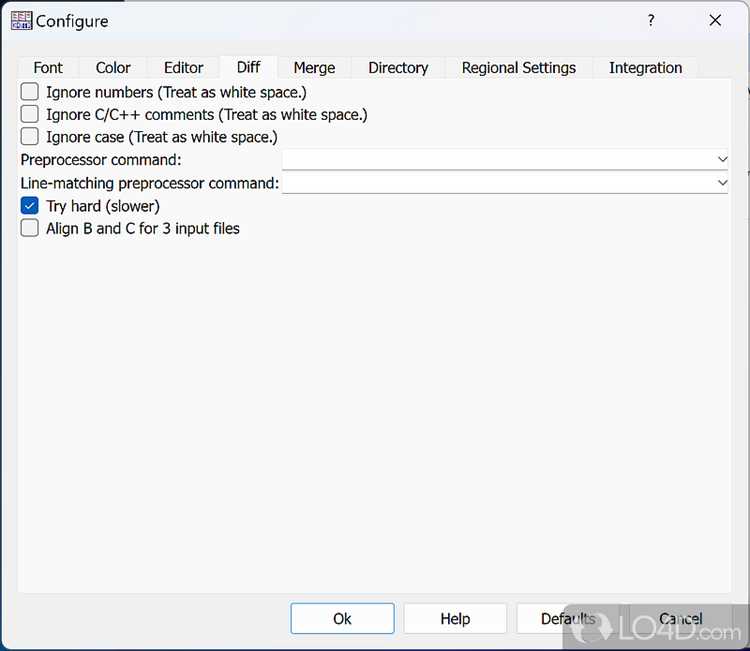This screenshot has width=750, height=651.
Task: Open the Regional Settings tab
Action: 518,67
